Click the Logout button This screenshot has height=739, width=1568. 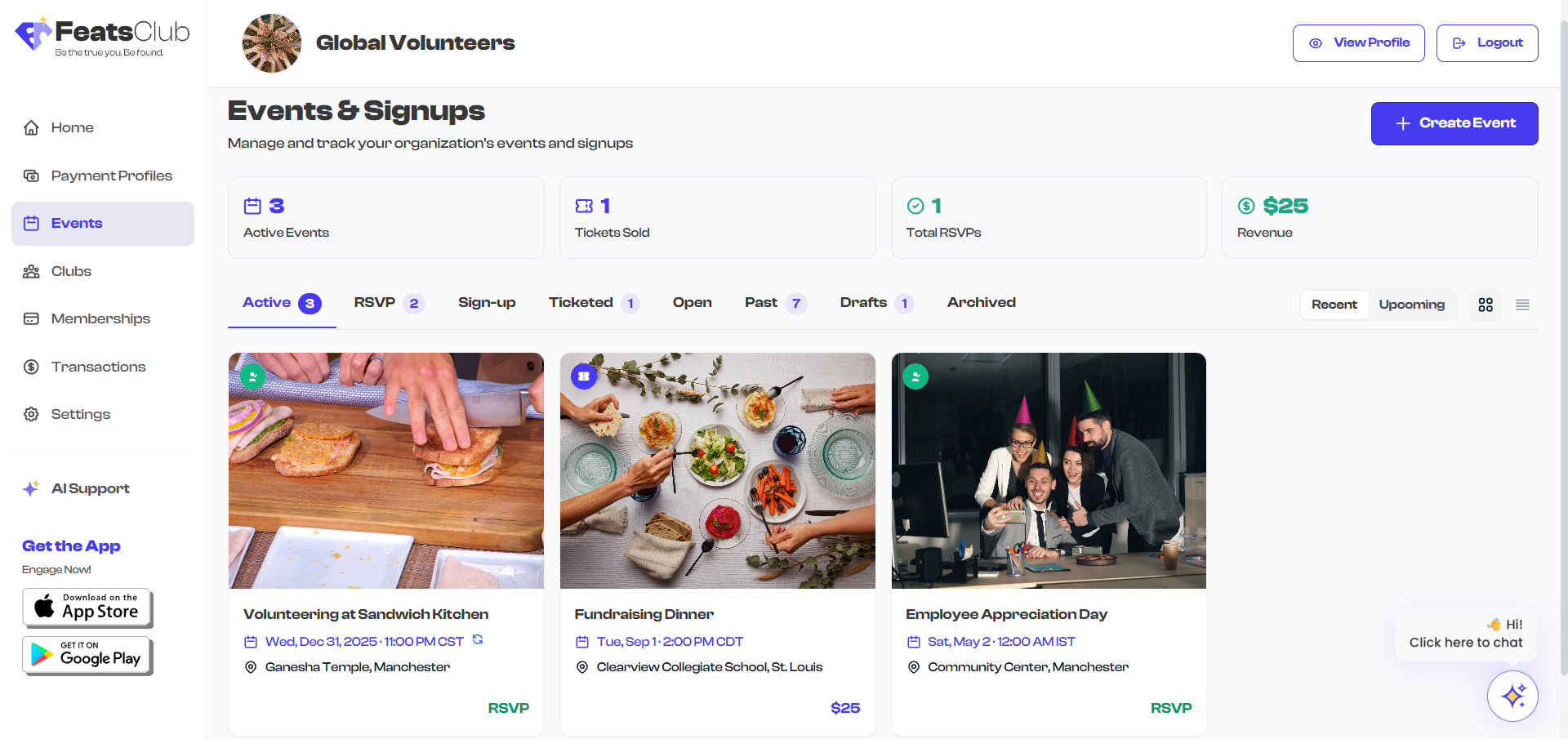[x=1487, y=43]
